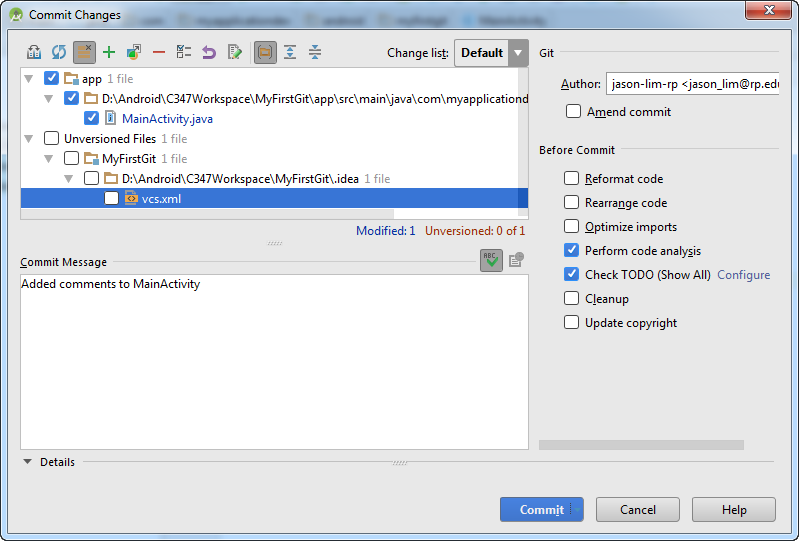Click the purple Revert arrow icon
The image size is (800, 542).
click(x=209, y=53)
